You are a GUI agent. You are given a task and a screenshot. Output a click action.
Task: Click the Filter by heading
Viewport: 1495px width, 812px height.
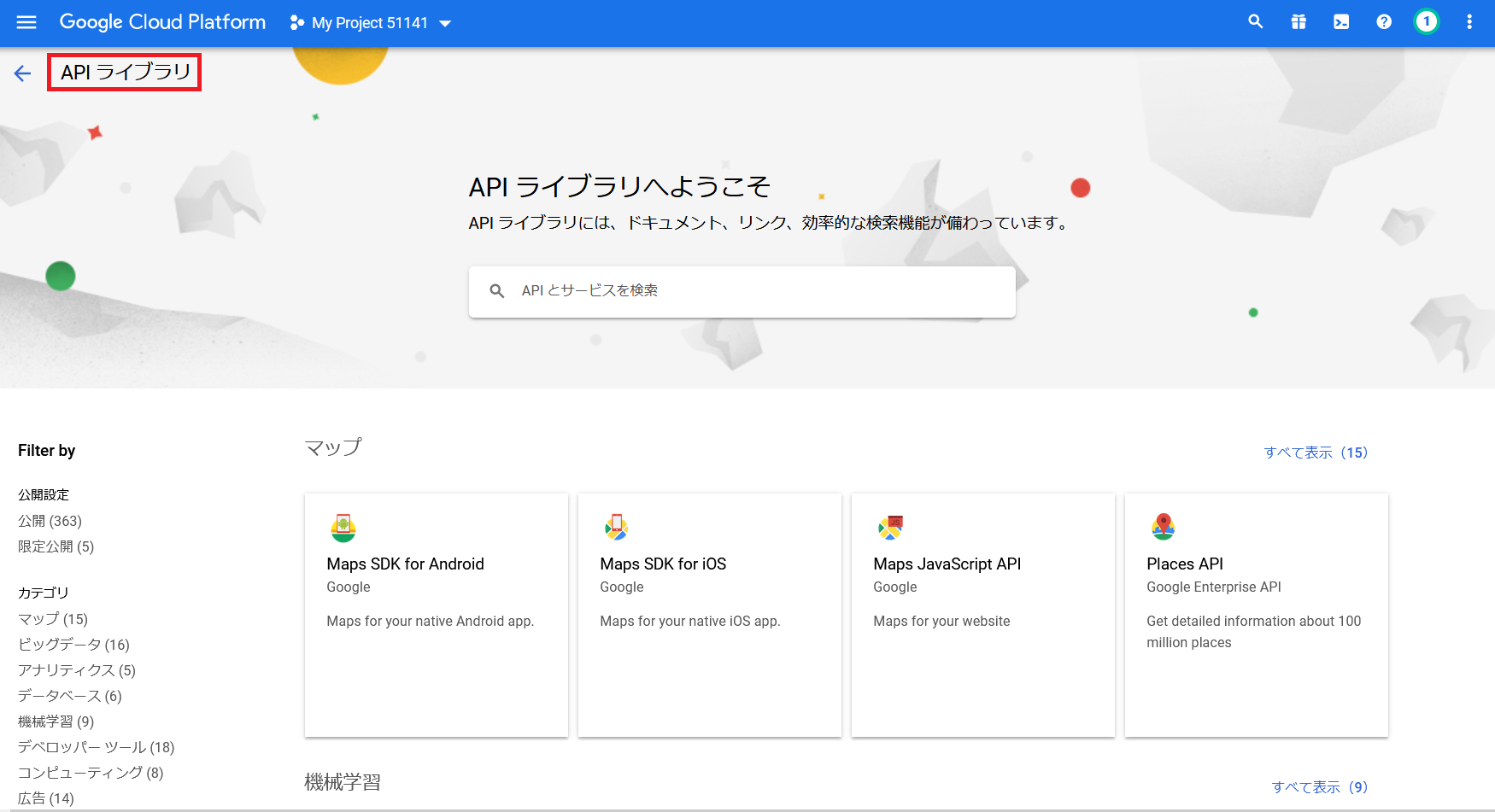(47, 451)
